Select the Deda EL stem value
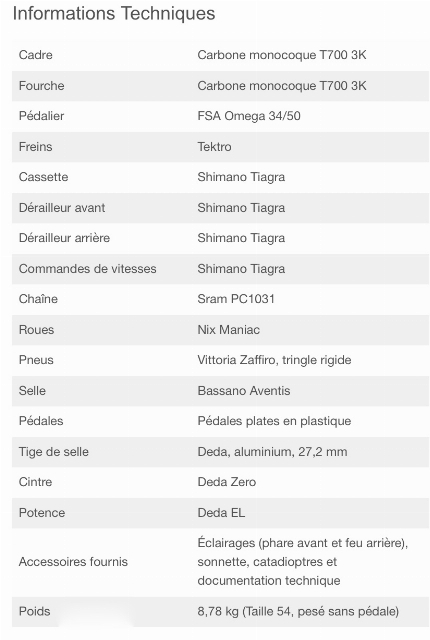Image resolution: width=430 pixels, height=640 pixels. click(221, 513)
